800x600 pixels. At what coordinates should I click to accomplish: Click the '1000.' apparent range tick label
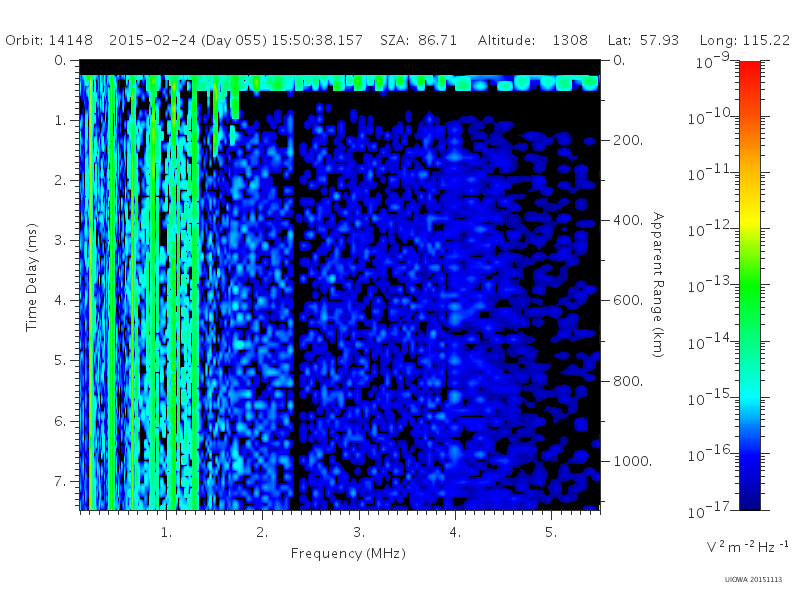632,461
